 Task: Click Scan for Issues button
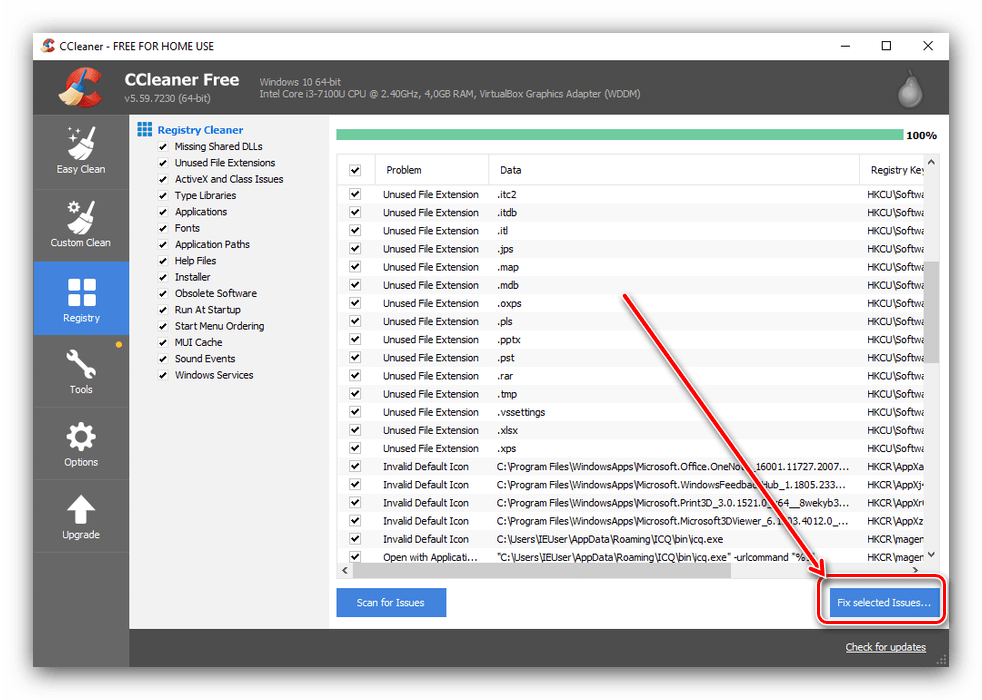[x=391, y=602]
